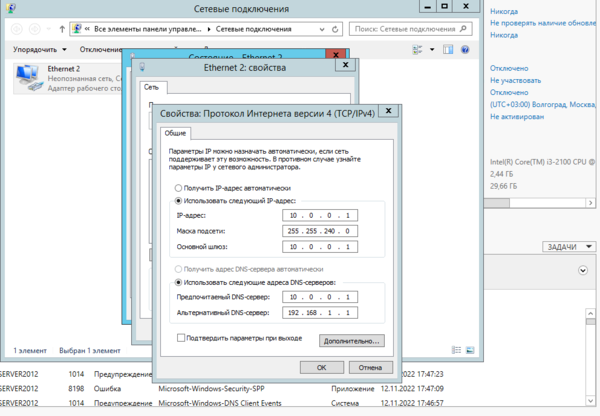
Task: Click the Forward navigation arrow in Explorer
Action: click(x=35, y=29)
